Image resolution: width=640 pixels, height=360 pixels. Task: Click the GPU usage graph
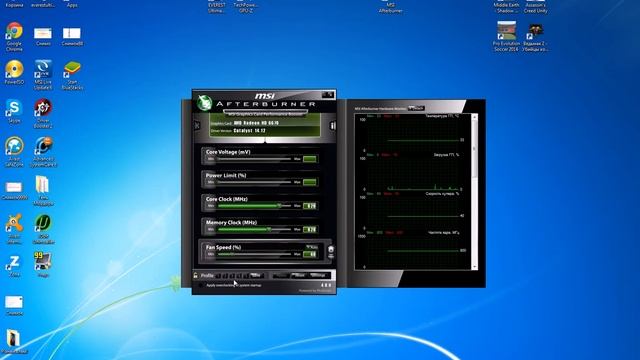414,172
